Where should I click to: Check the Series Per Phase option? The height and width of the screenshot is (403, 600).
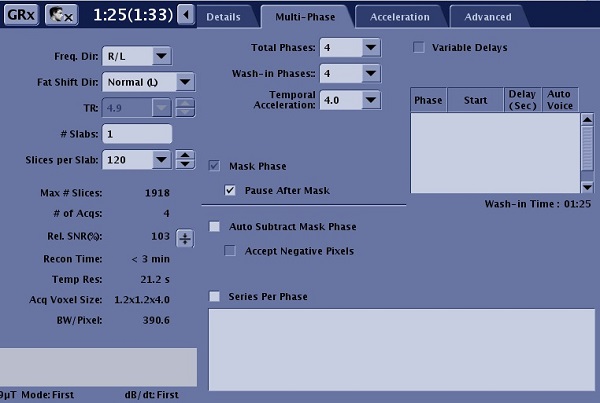[x=215, y=296]
